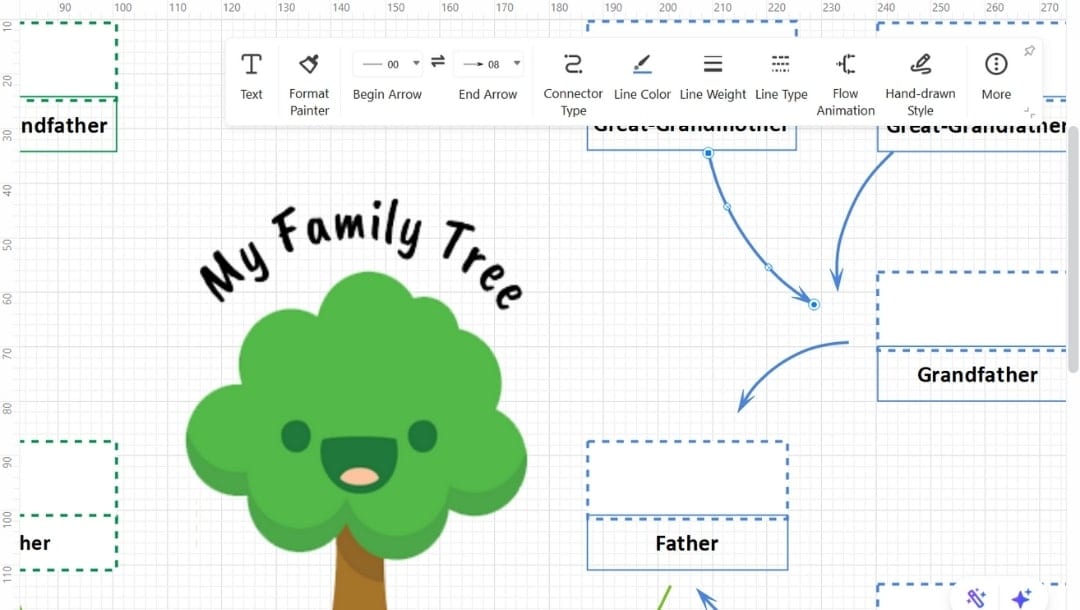Click the Begin Arrow label
1080x610 pixels.
point(387,94)
